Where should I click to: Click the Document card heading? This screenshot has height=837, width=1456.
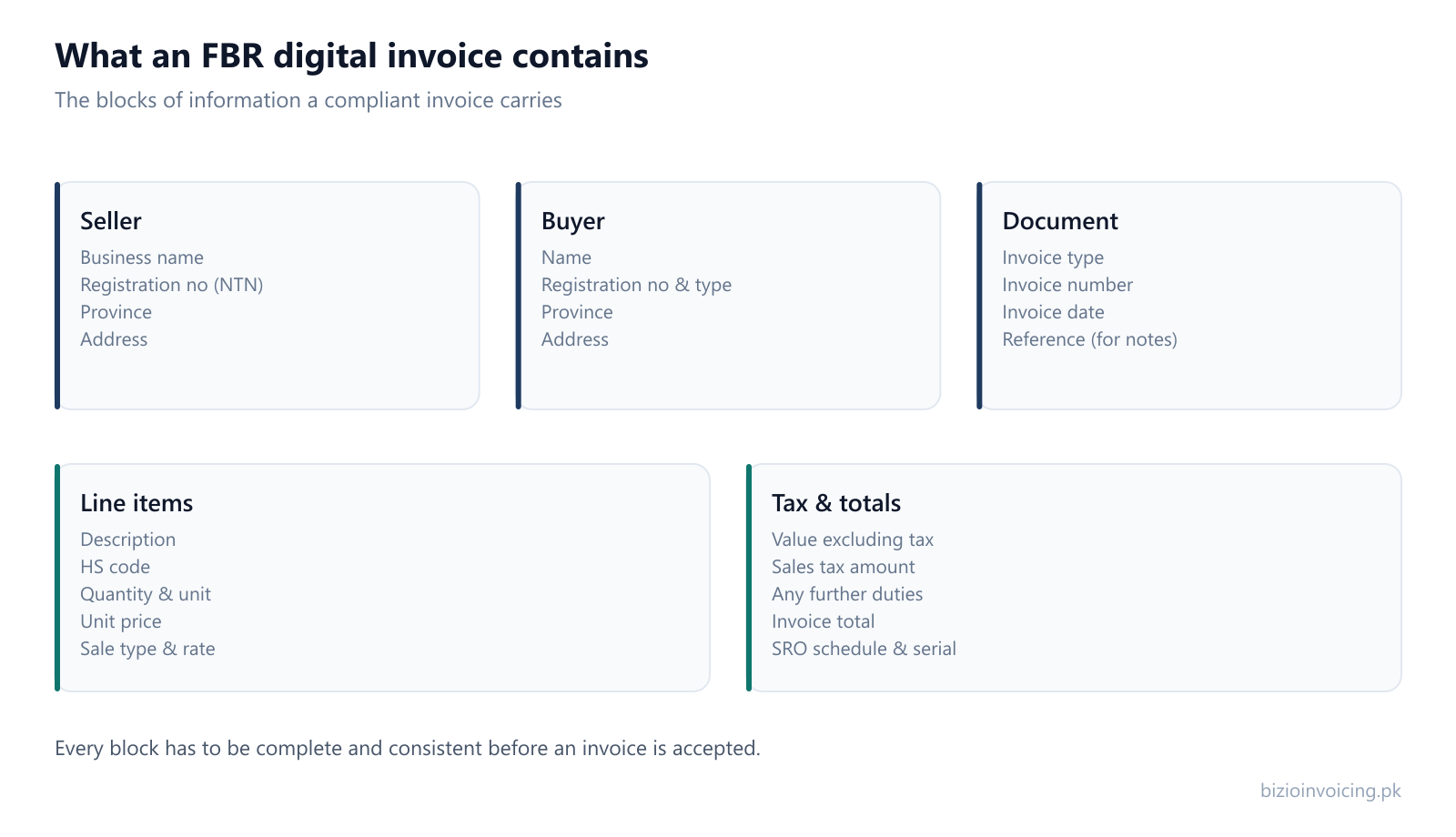tap(1060, 221)
